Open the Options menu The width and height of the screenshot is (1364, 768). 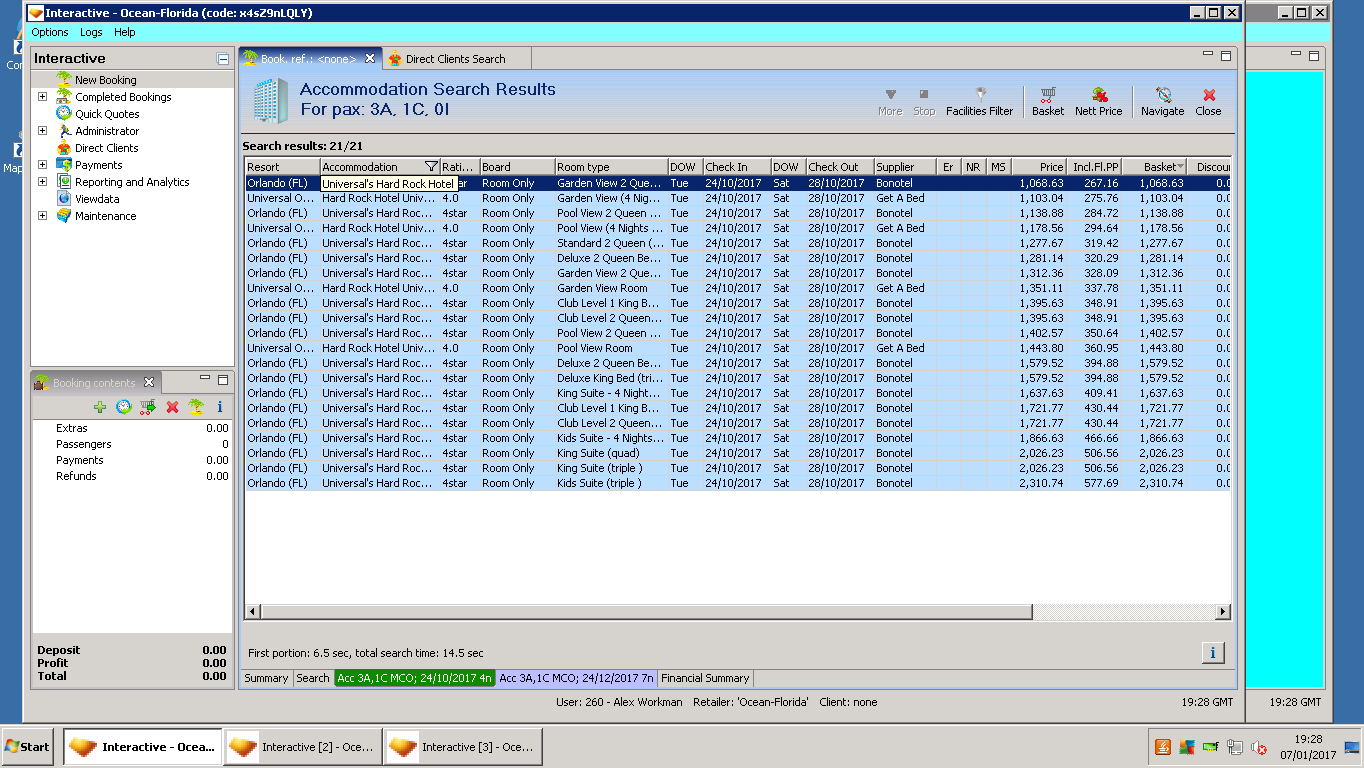[x=50, y=32]
